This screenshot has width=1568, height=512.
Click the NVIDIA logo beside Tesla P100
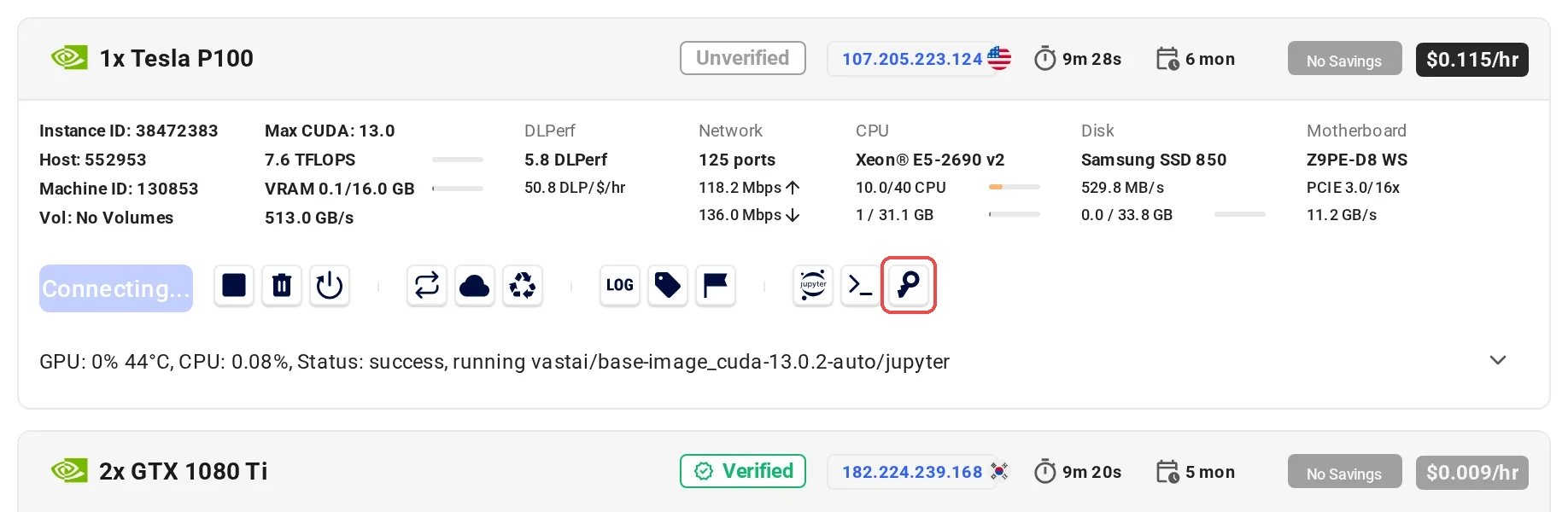point(69,58)
